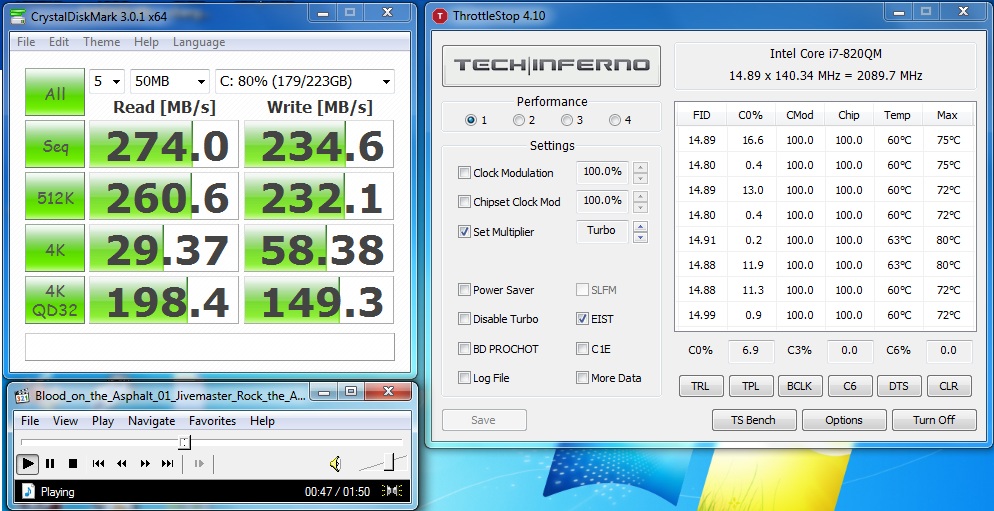Increase the Clock Modulation percentage stepper
Screen dimensions: 994x511
point(641,168)
